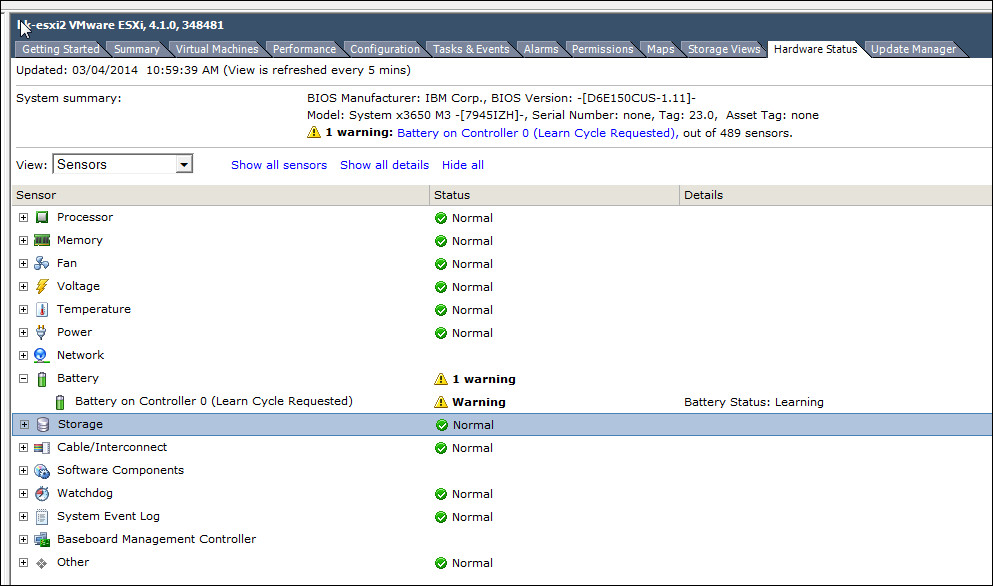
Task: Expand the Voltage sensor group
Action: (23, 286)
